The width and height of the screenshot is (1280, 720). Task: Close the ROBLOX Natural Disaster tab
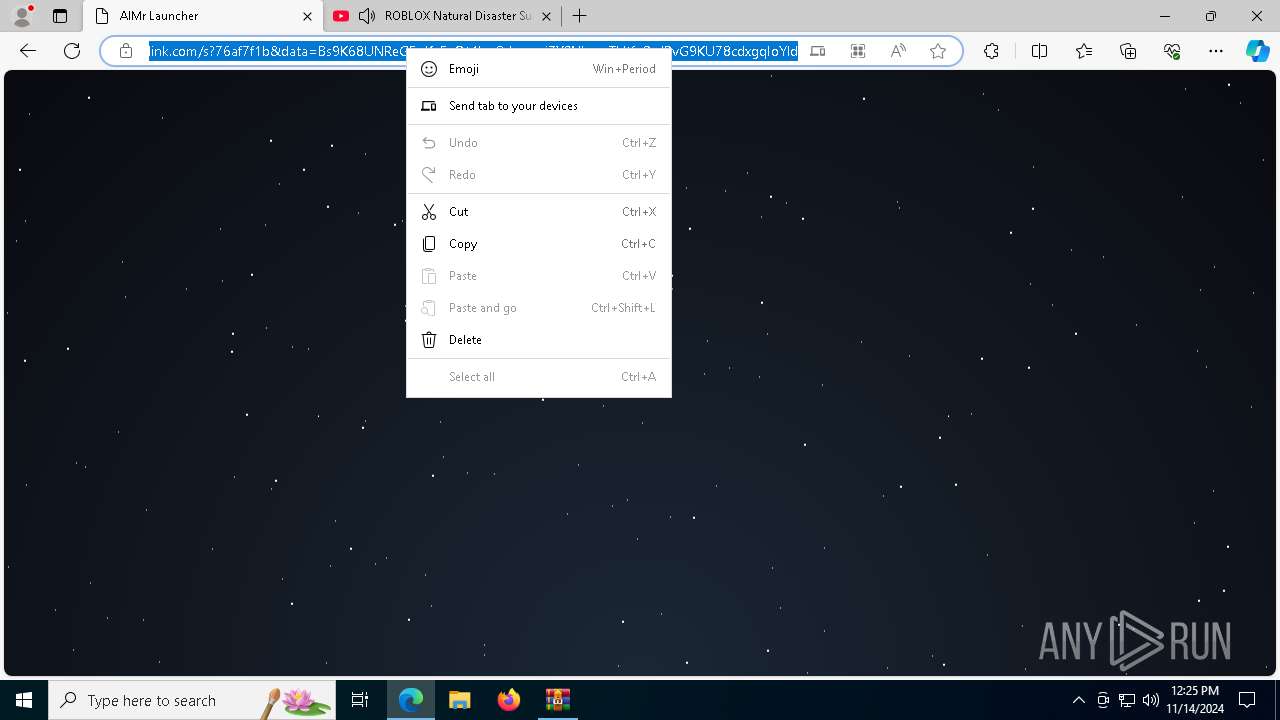pyautogui.click(x=546, y=16)
